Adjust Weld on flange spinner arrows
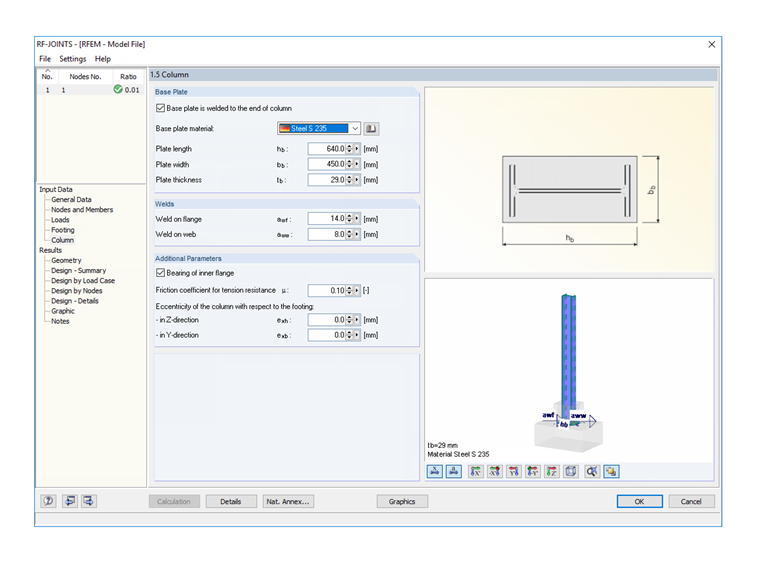This screenshot has height=570, width=760. tap(349, 219)
